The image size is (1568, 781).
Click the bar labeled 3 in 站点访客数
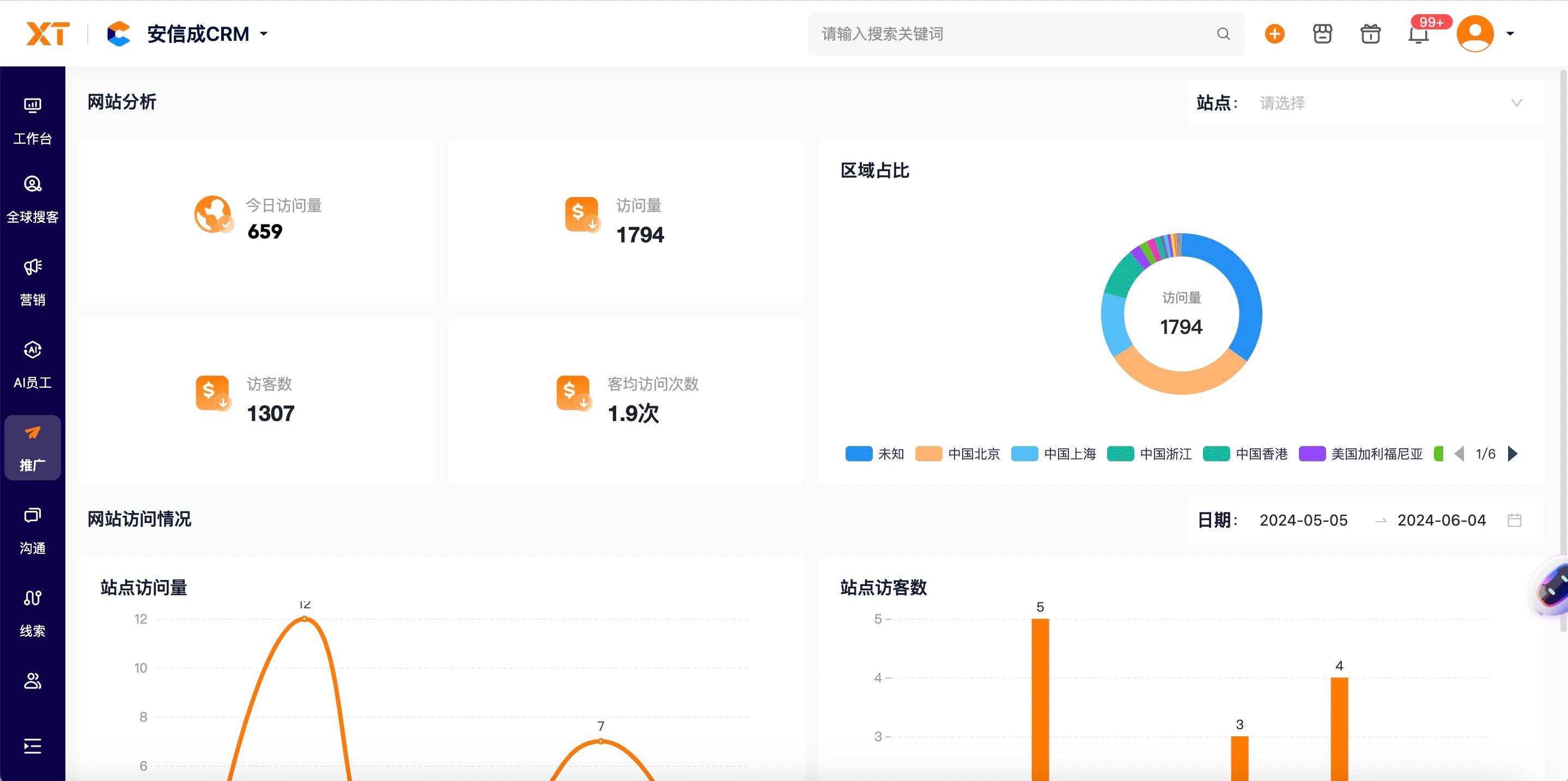[x=1240, y=758]
